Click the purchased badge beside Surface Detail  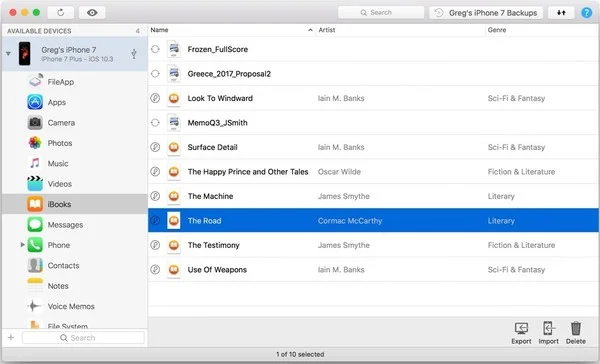point(155,147)
